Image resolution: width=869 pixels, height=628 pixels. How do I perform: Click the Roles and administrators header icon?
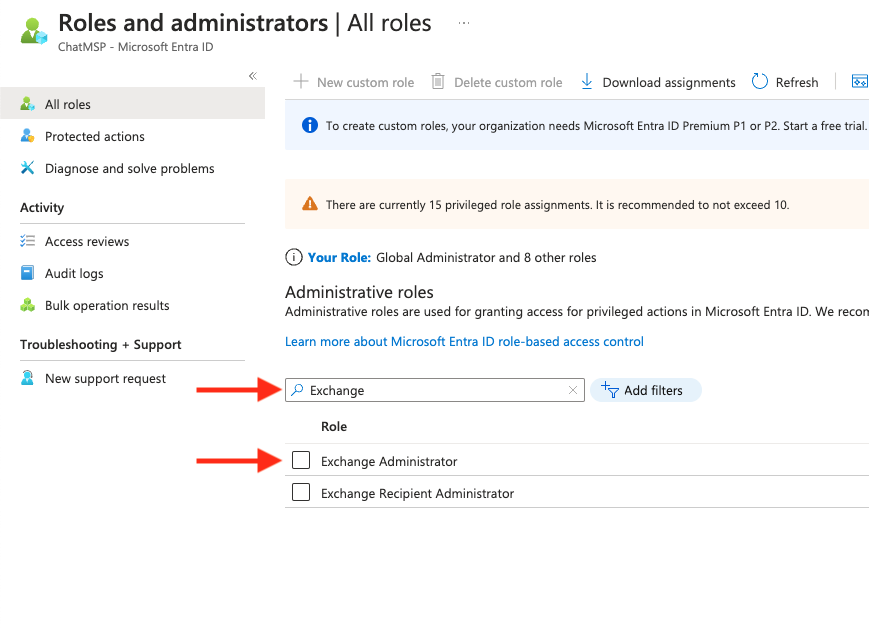click(34, 30)
